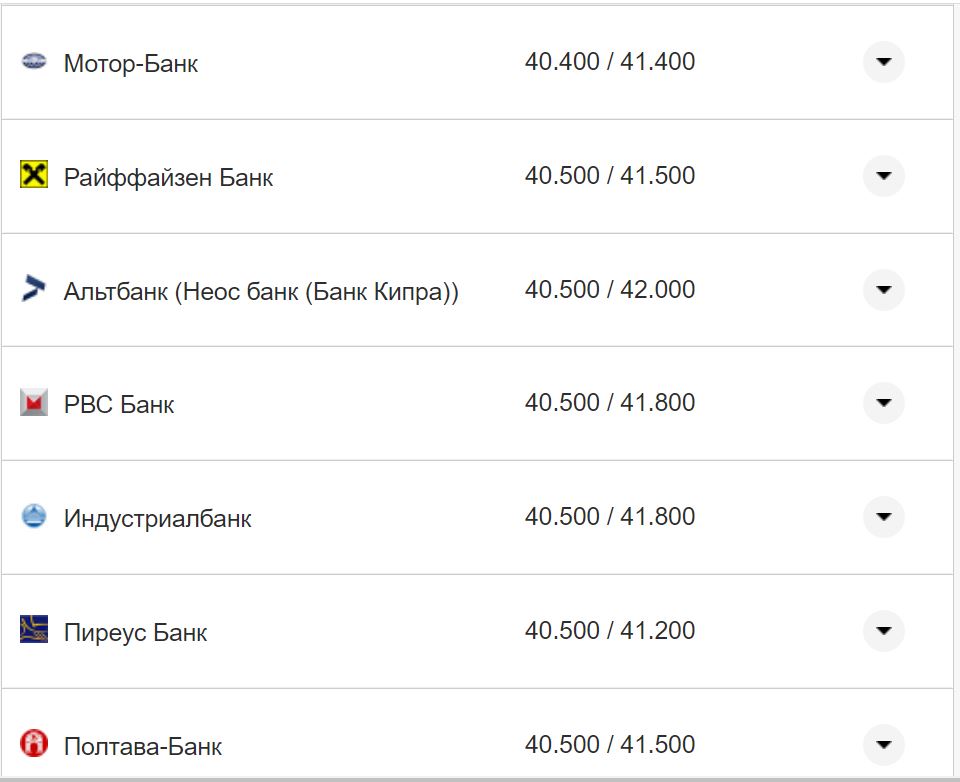Click the Полтава-Банк red circle logo
960x782 pixels.
[34, 743]
